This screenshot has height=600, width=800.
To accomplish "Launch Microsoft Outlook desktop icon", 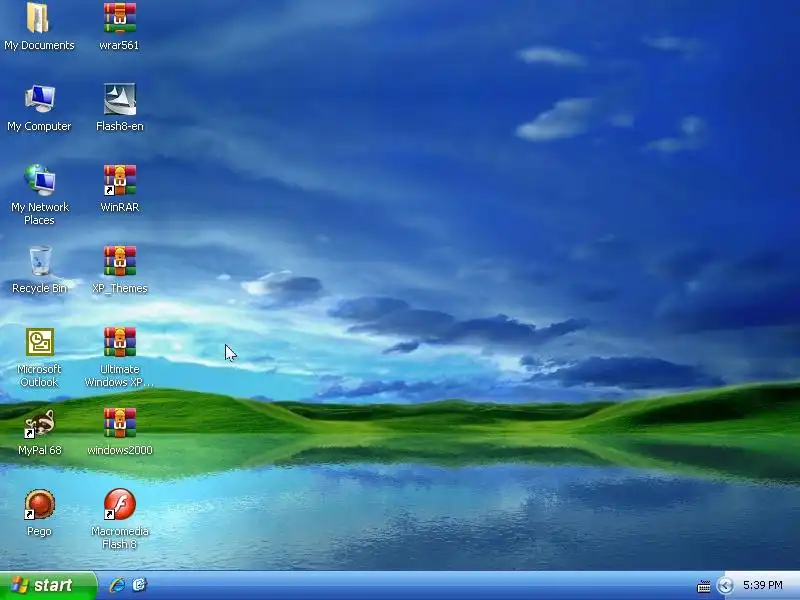I will pyautogui.click(x=40, y=342).
